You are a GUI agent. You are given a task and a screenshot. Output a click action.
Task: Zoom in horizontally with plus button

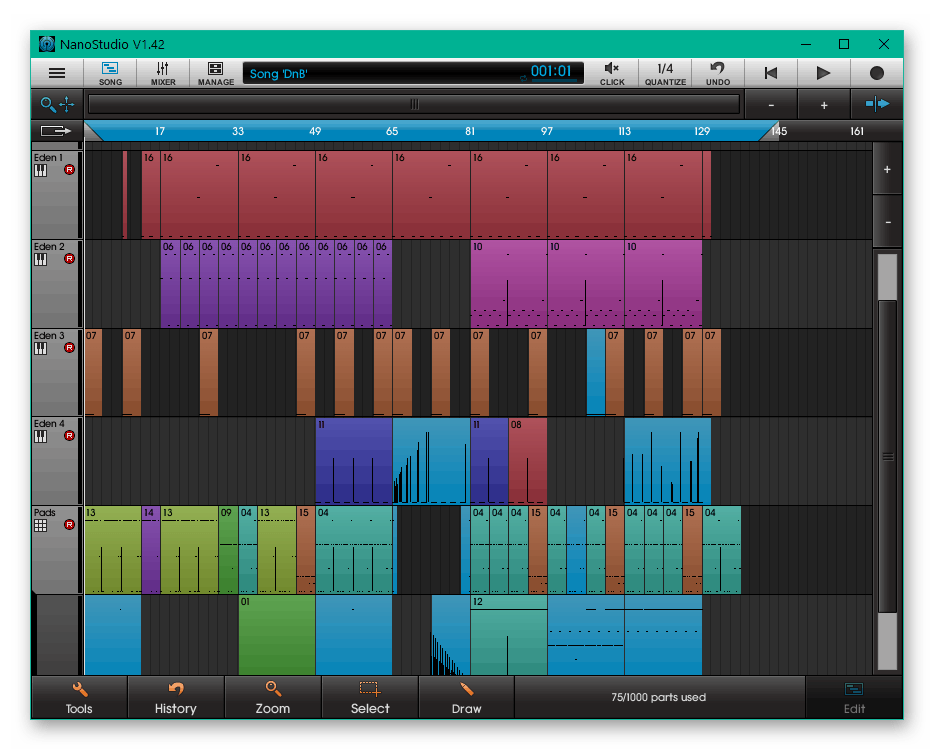tap(824, 105)
